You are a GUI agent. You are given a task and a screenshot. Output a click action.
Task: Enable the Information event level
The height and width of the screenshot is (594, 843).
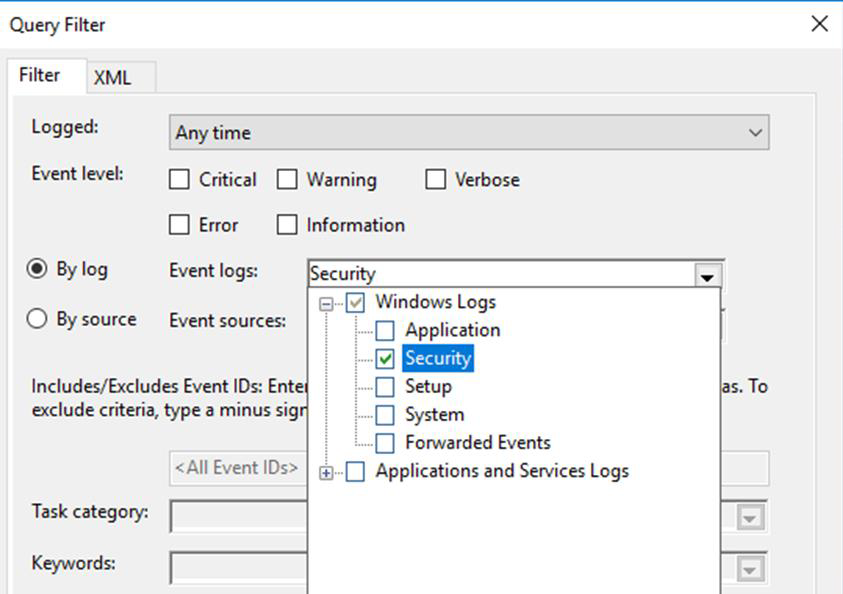tap(285, 224)
